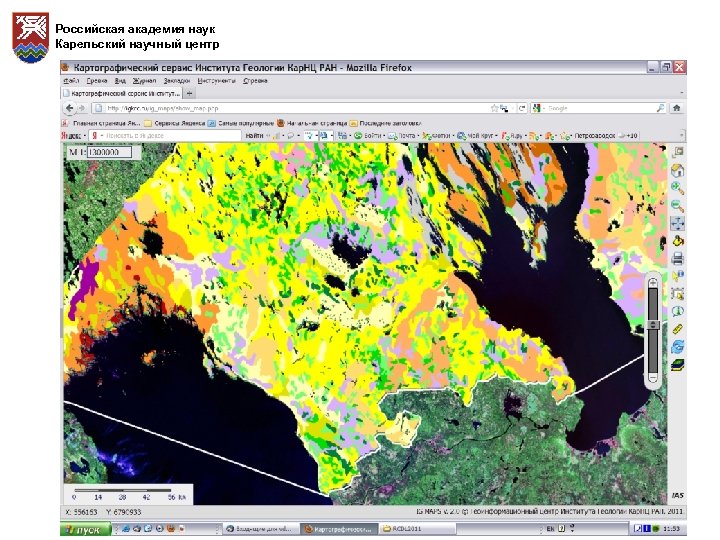This screenshot has height=540, width=720.
Task: Select the zoom out magnifier tool
Action: coord(678,206)
